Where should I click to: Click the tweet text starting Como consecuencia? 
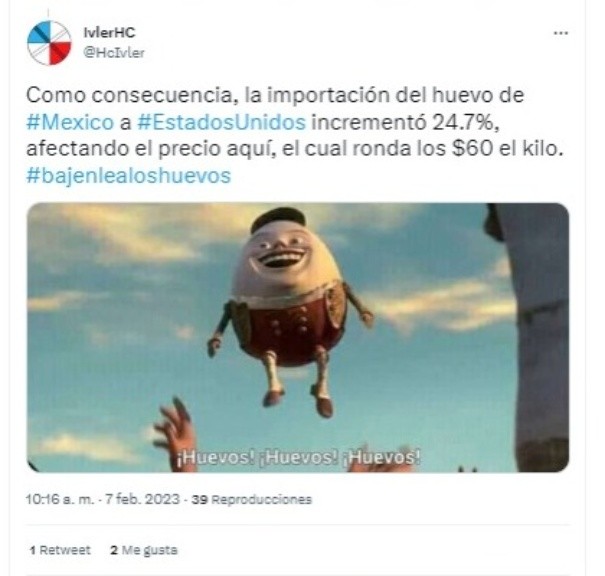(x=296, y=135)
